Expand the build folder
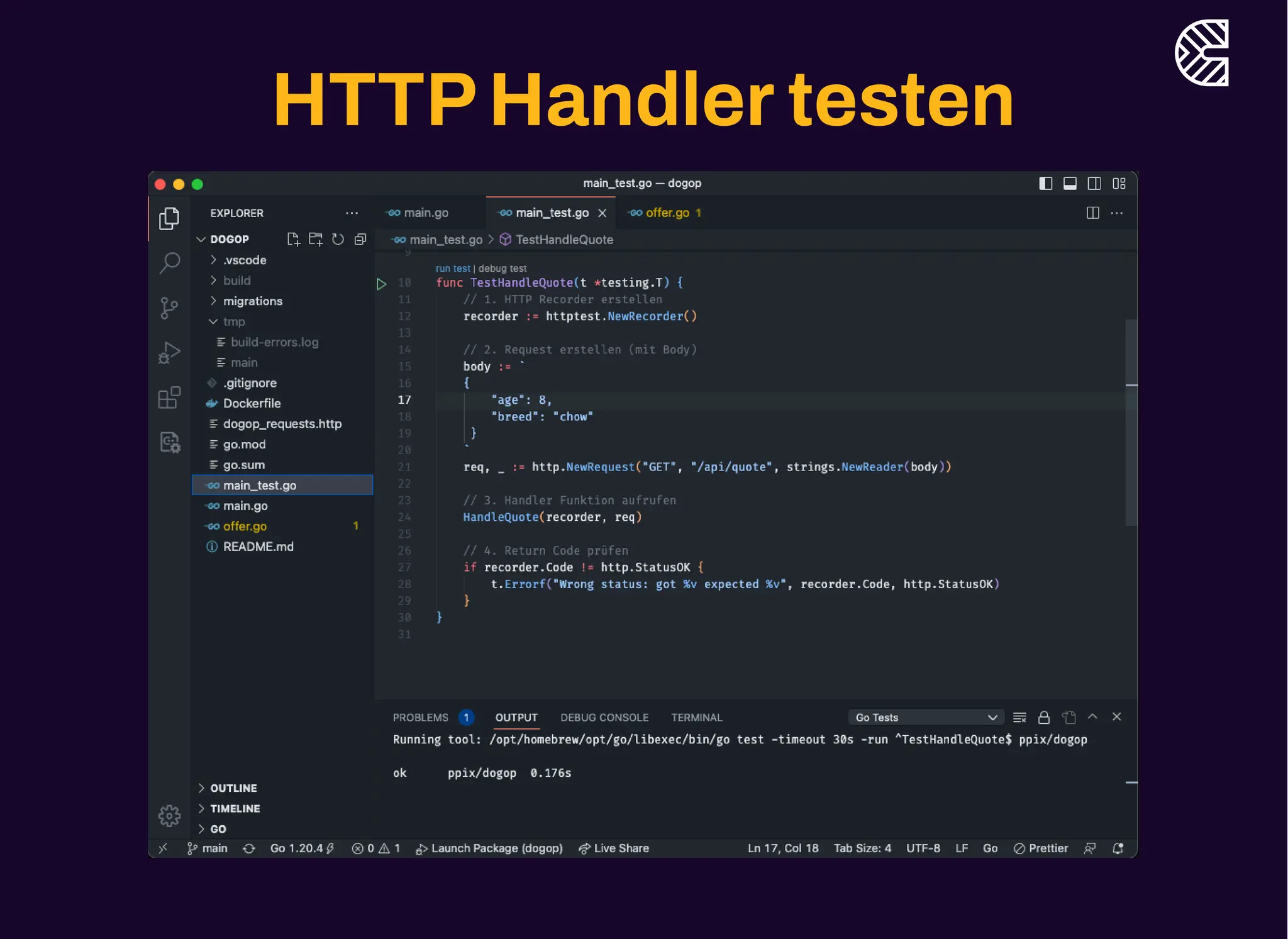The image size is (1288, 939). [x=213, y=281]
